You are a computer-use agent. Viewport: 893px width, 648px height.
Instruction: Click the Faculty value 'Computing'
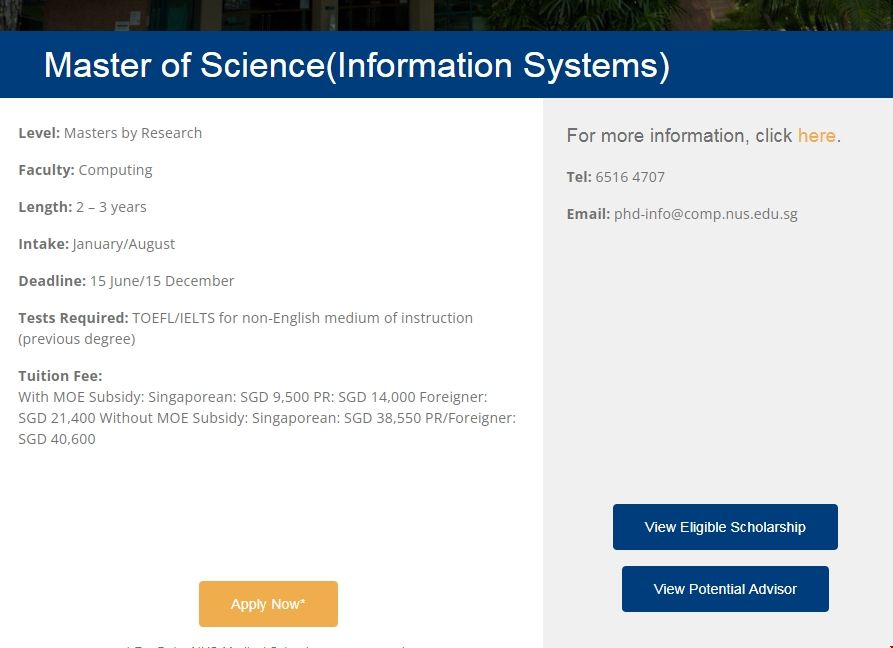(x=116, y=170)
